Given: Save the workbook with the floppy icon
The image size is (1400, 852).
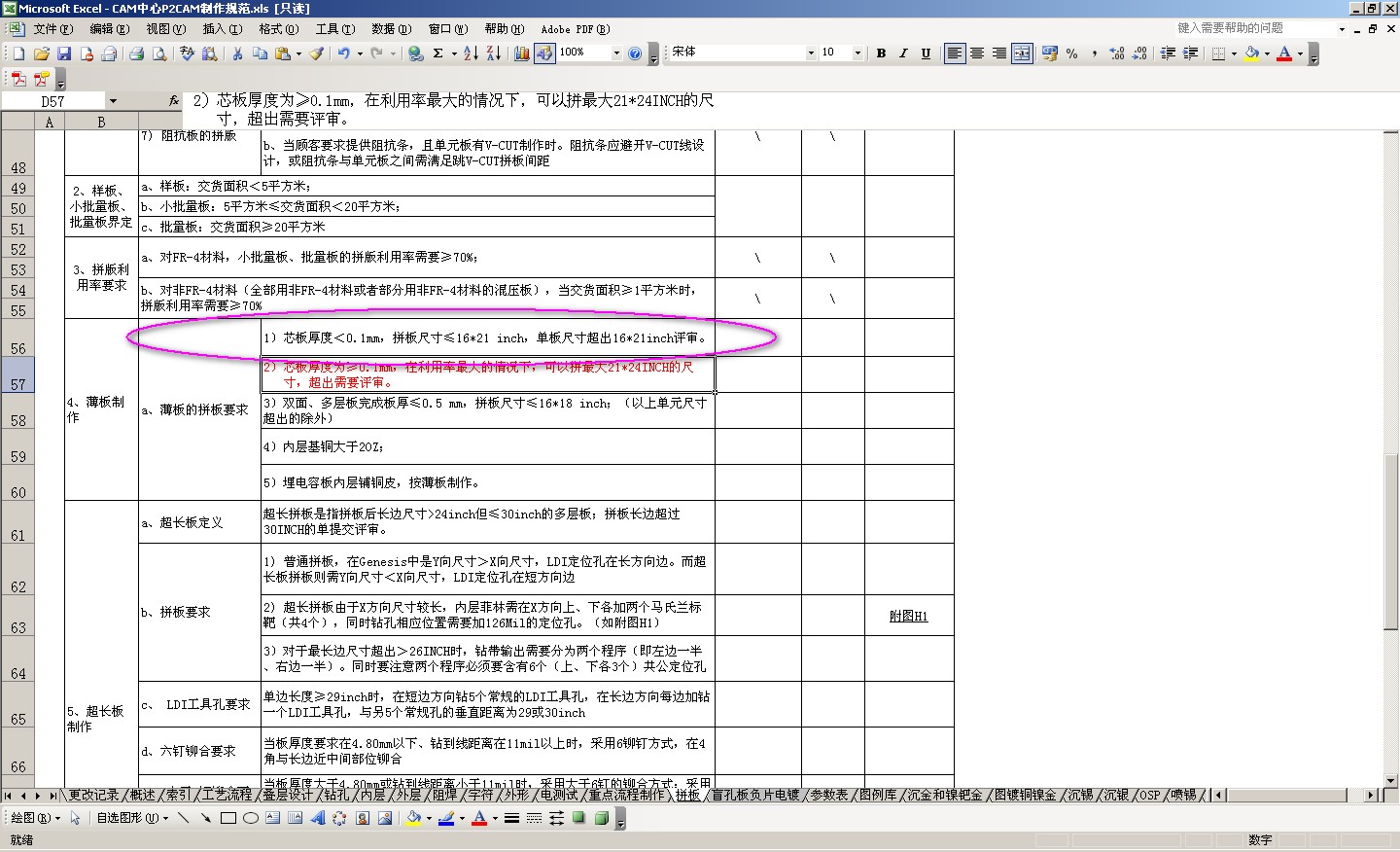Looking at the screenshot, I should tap(64, 53).
